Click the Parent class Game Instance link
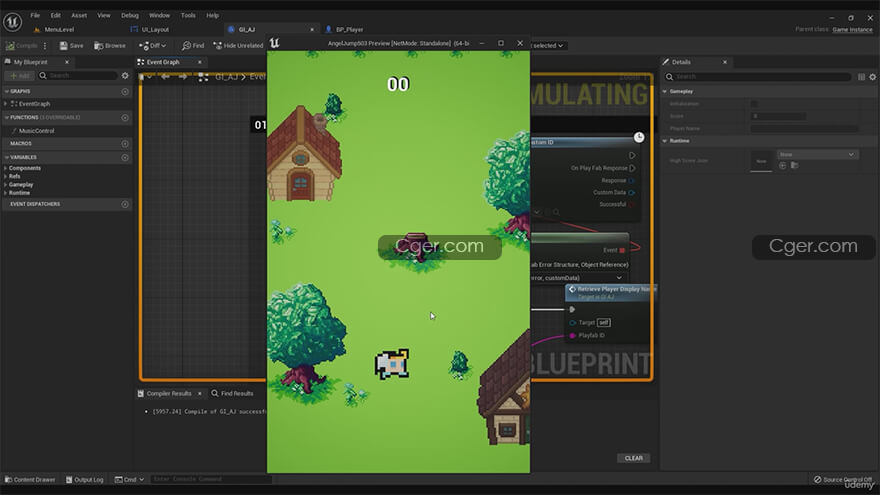This screenshot has height=495, width=880. (x=852, y=29)
